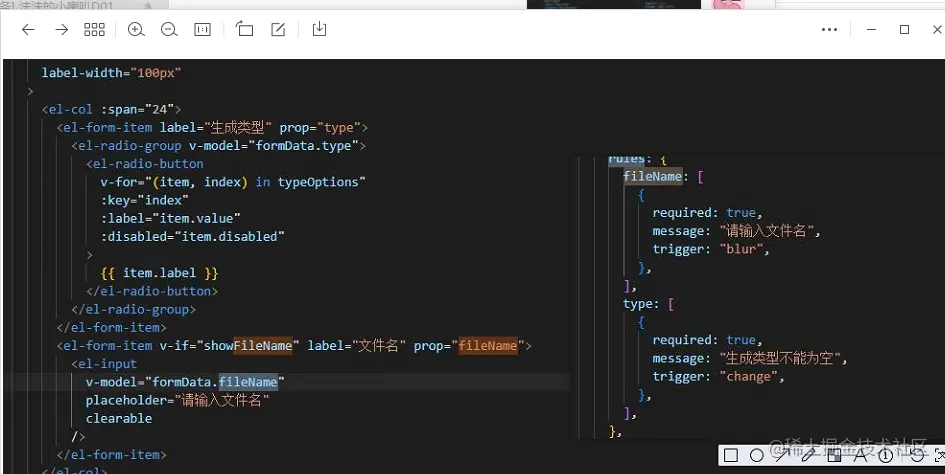Select the rectangle annotation tool
945x474 pixels.
click(730, 455)
